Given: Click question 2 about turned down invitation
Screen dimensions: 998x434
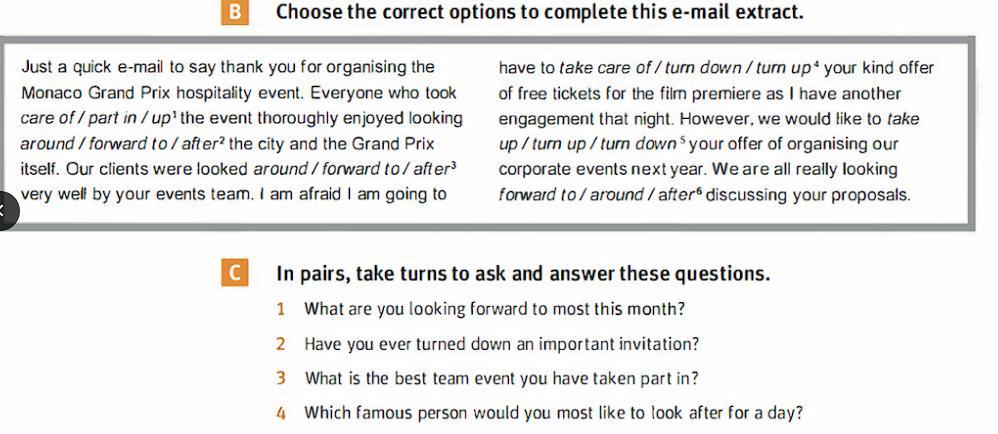Looking at the screenshot, I should [x=501, y=344].
